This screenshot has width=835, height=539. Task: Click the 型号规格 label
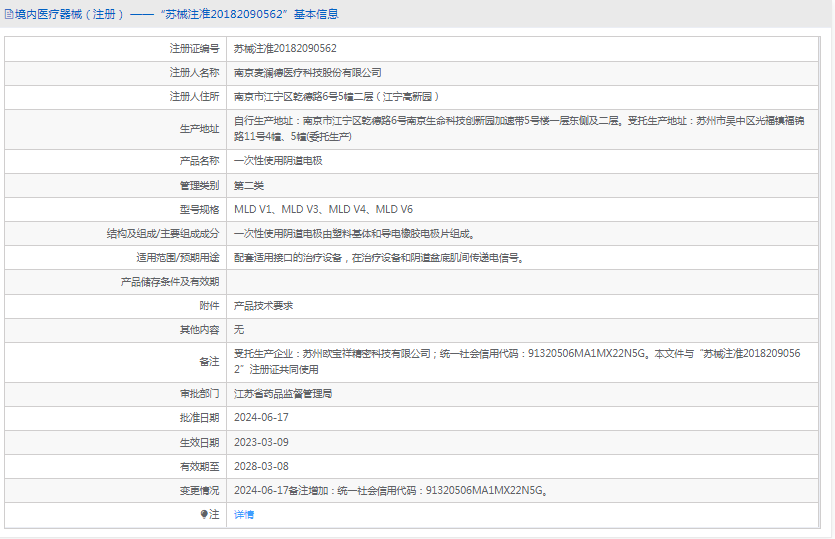click(199, 209)
